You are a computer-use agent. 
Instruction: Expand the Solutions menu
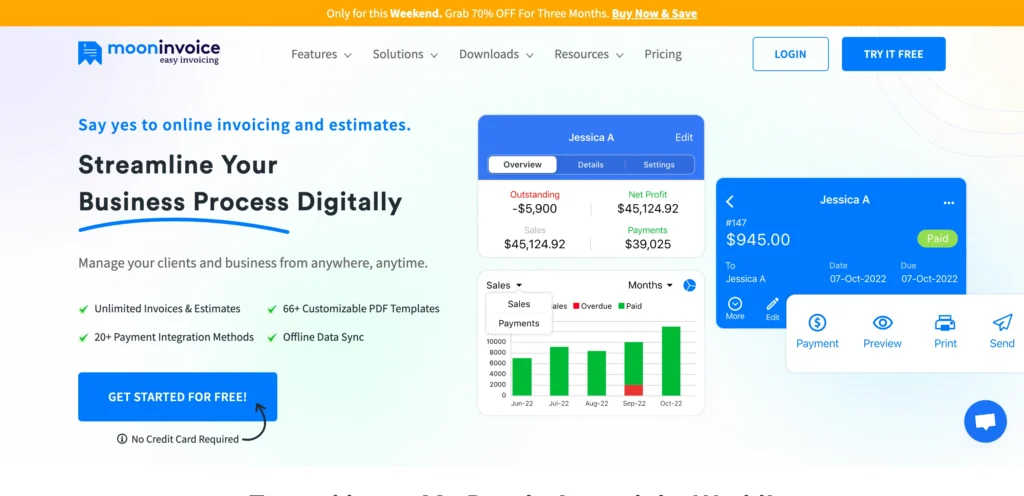click(405, 54)
